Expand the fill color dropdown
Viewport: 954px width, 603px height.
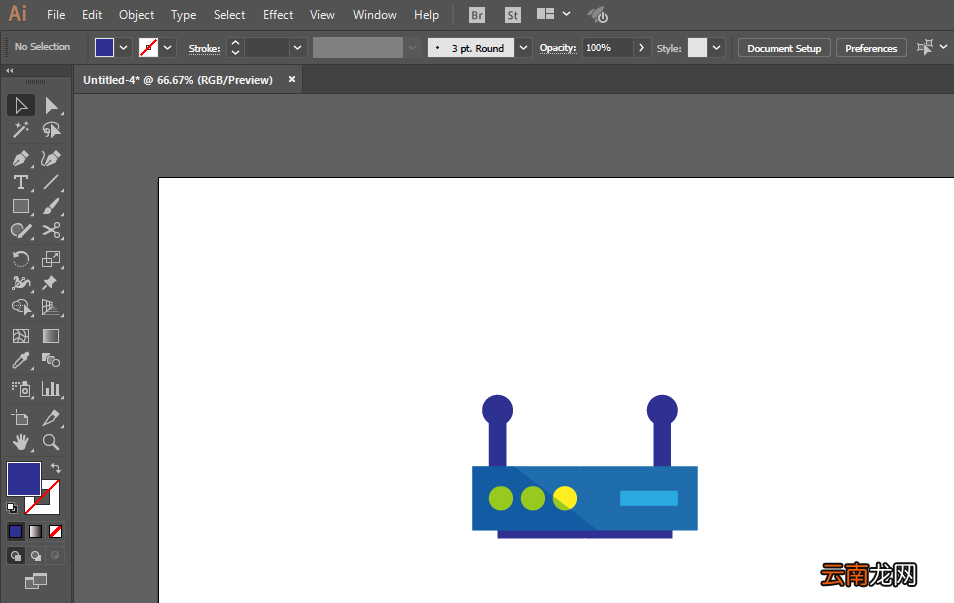pyautogui.click(x=124, y=47)
